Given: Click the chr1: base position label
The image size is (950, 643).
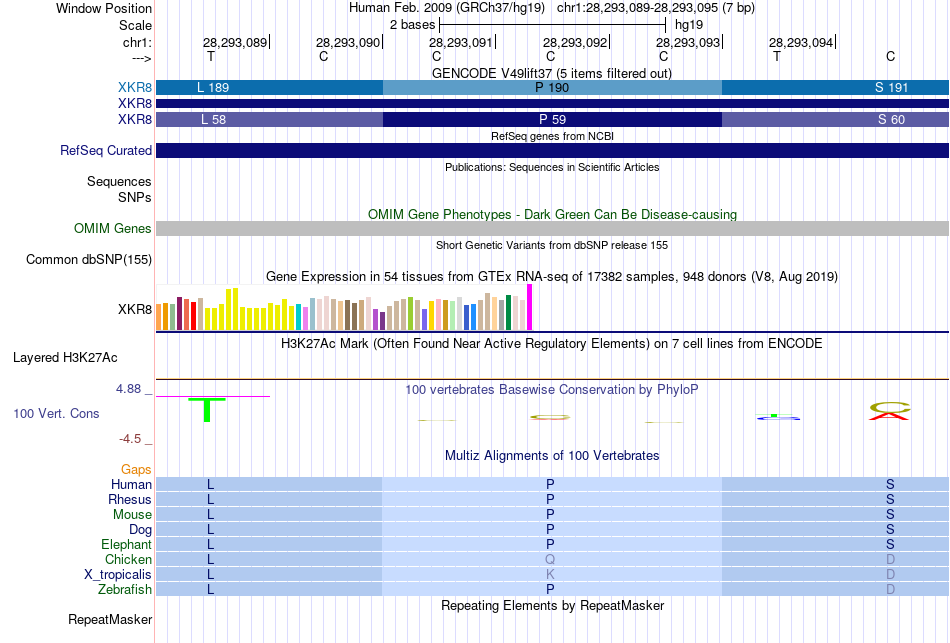Looking at the screenshot, I should coord(137,42).
